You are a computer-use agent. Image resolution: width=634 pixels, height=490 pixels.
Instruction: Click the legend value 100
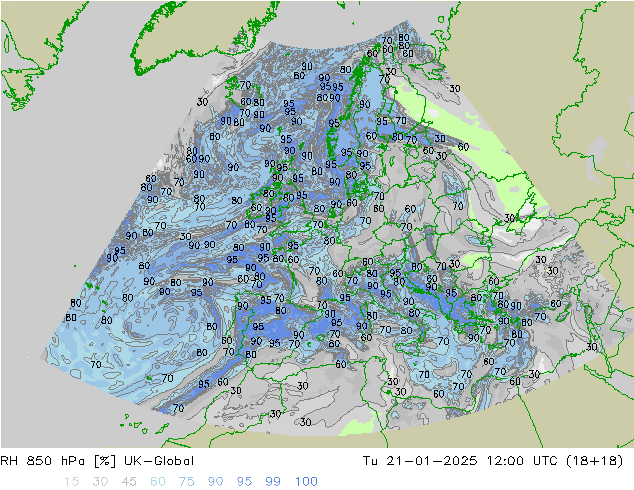[x=306, y=482]
